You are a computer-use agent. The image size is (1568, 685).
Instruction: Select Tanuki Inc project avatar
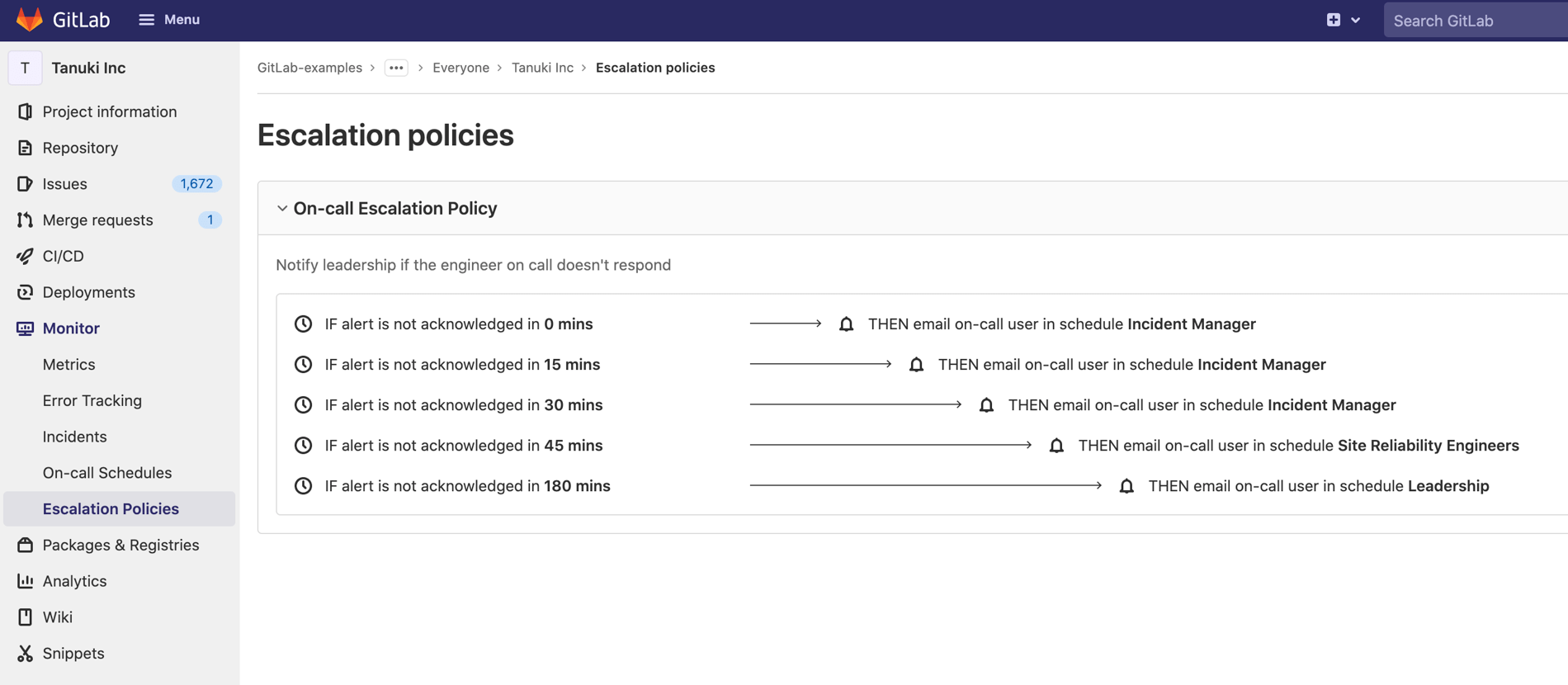(25, 68)
